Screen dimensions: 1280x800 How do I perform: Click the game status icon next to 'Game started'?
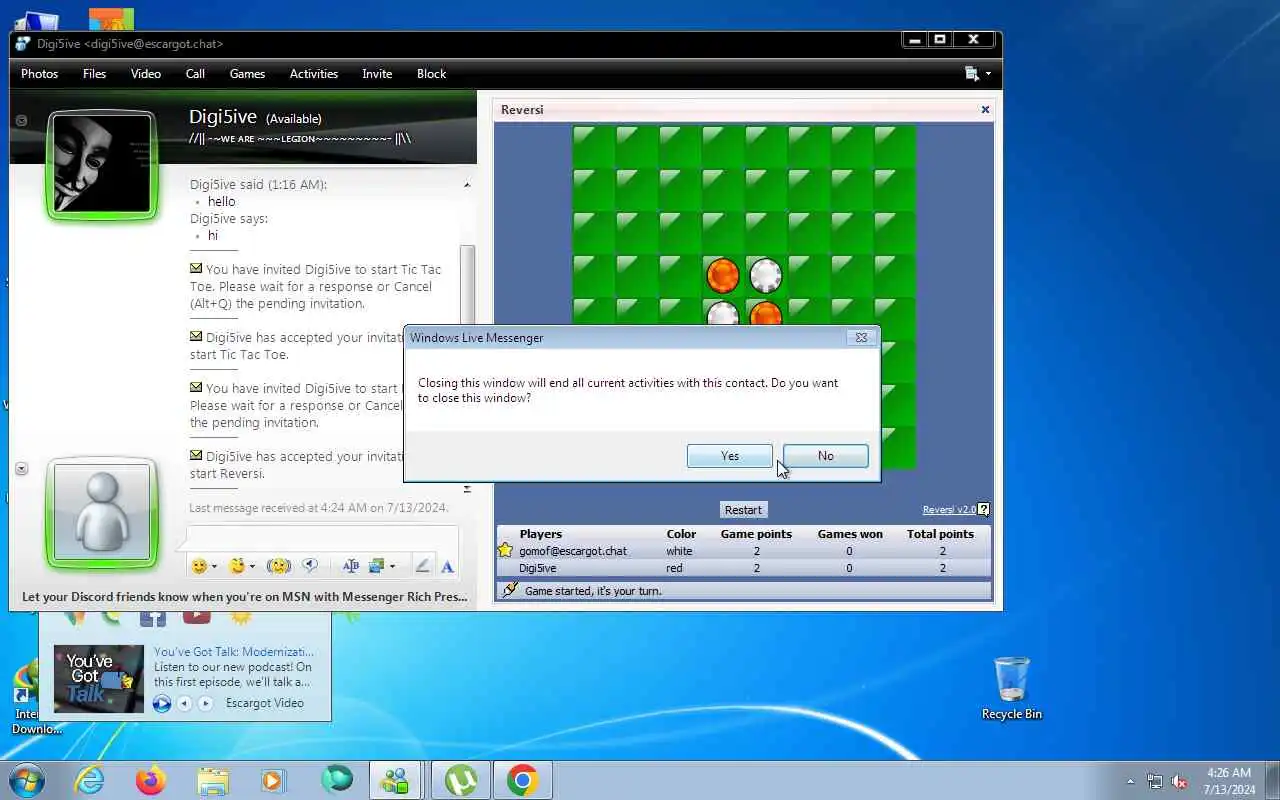(x=510, y=590)
